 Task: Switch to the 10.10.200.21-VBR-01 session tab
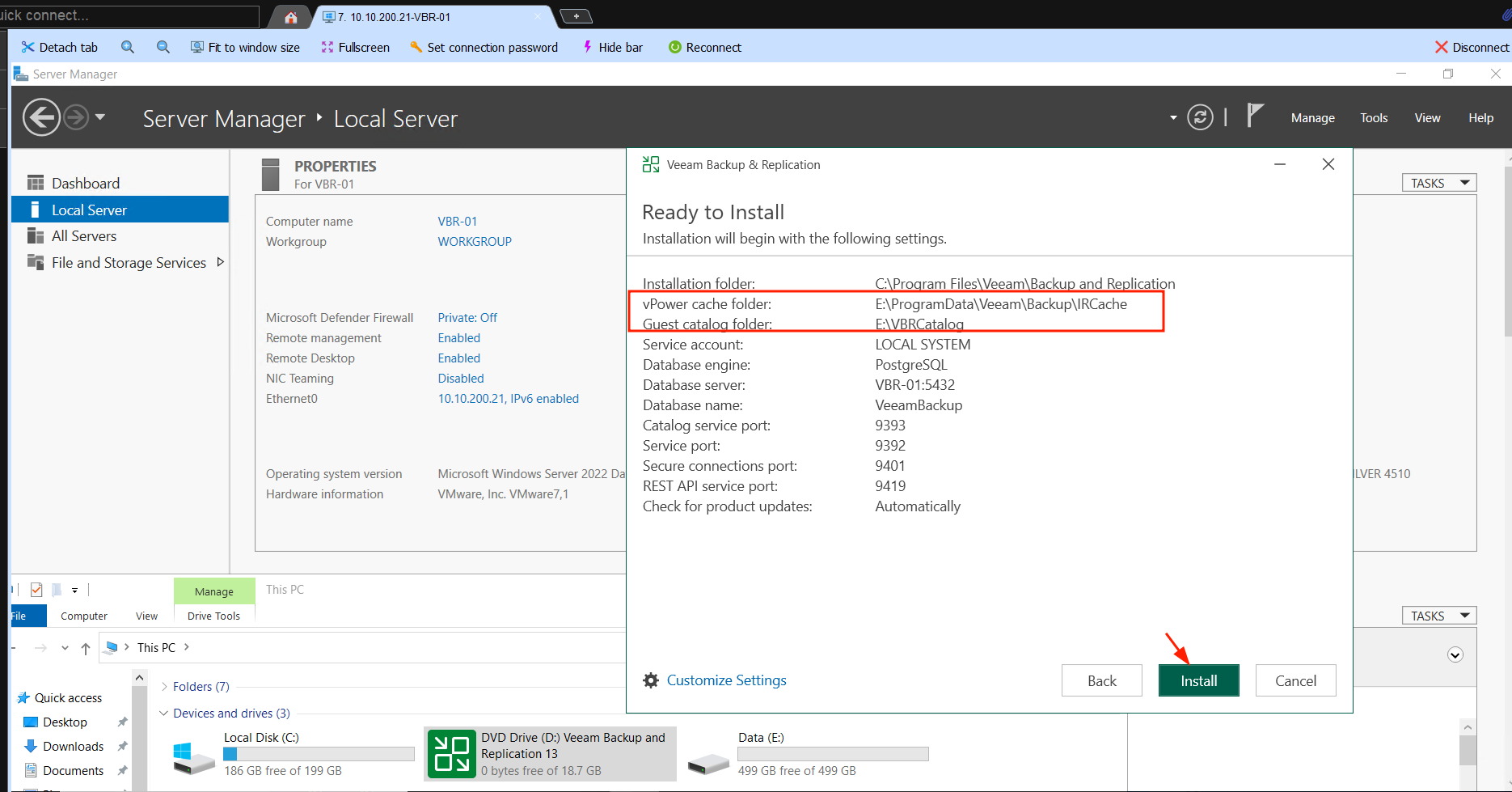coord(433,16)
